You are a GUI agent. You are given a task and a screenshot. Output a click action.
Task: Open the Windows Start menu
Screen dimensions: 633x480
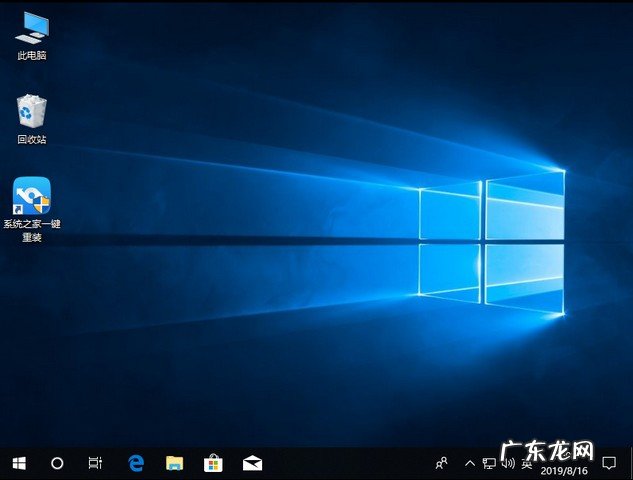(x=18, y=463)
